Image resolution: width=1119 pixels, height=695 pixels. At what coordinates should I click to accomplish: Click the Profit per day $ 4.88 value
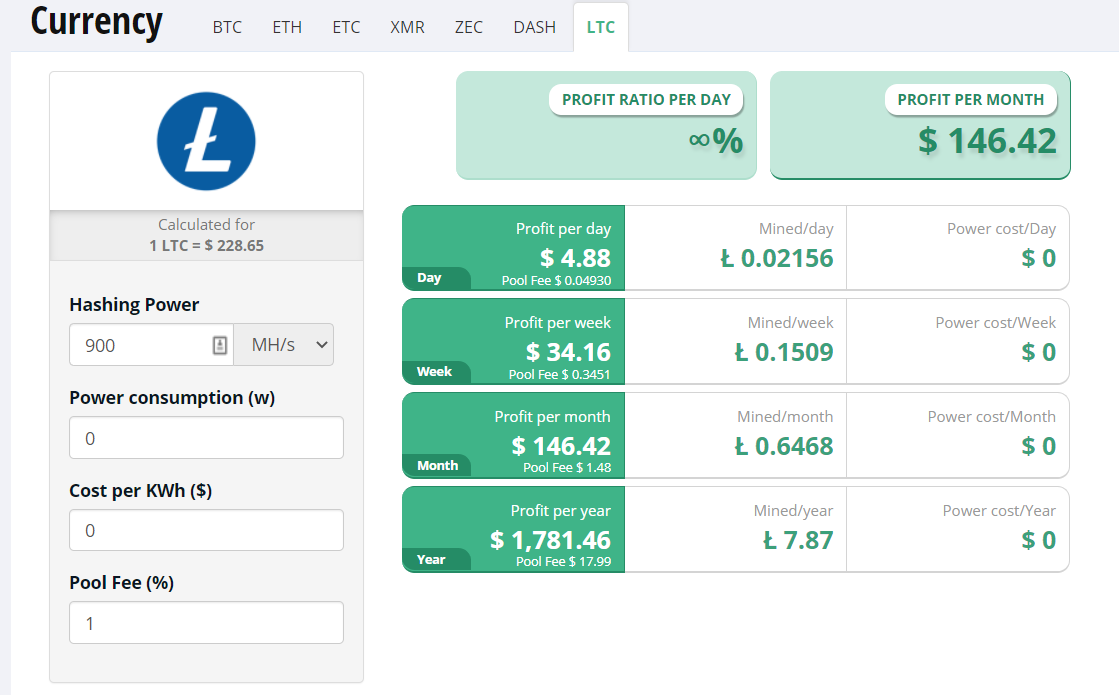[575, 258]
